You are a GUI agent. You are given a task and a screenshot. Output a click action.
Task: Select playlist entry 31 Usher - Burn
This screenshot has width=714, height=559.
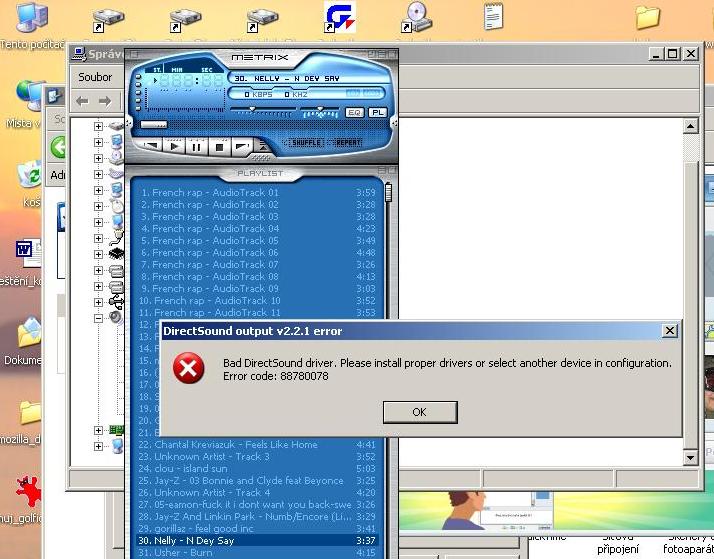point(258,553)
